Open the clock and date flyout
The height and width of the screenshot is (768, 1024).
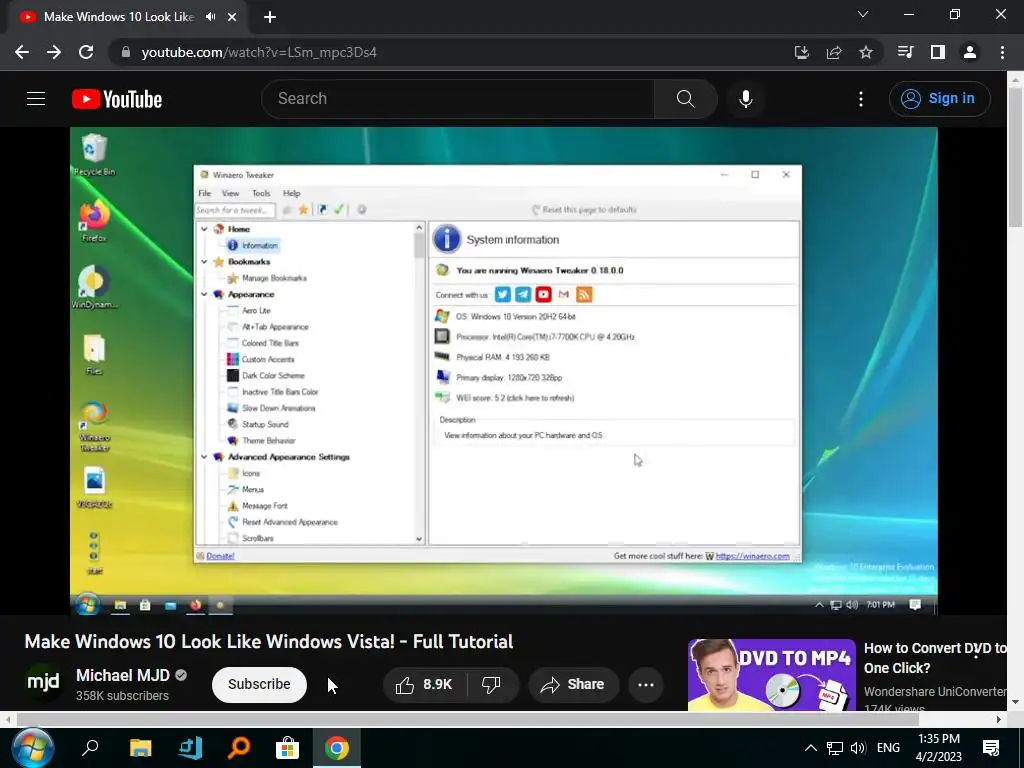(939, 748)
